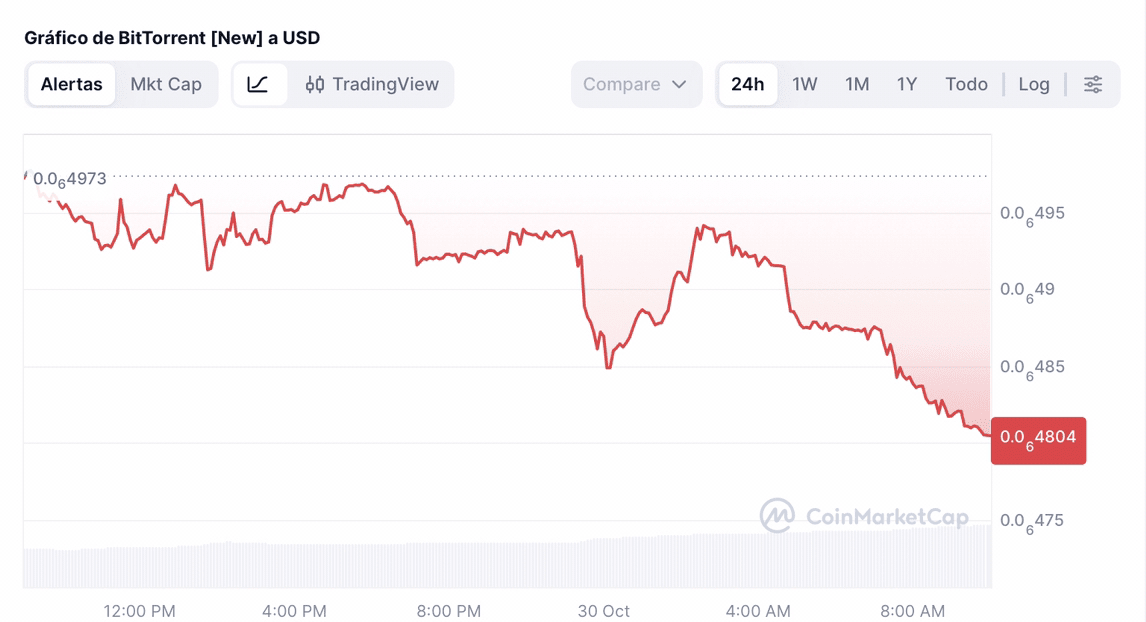Viewport: 1146px width, 622px height.
Task: Click the 8:00 PM time axis label
Action: click(449, 610)
